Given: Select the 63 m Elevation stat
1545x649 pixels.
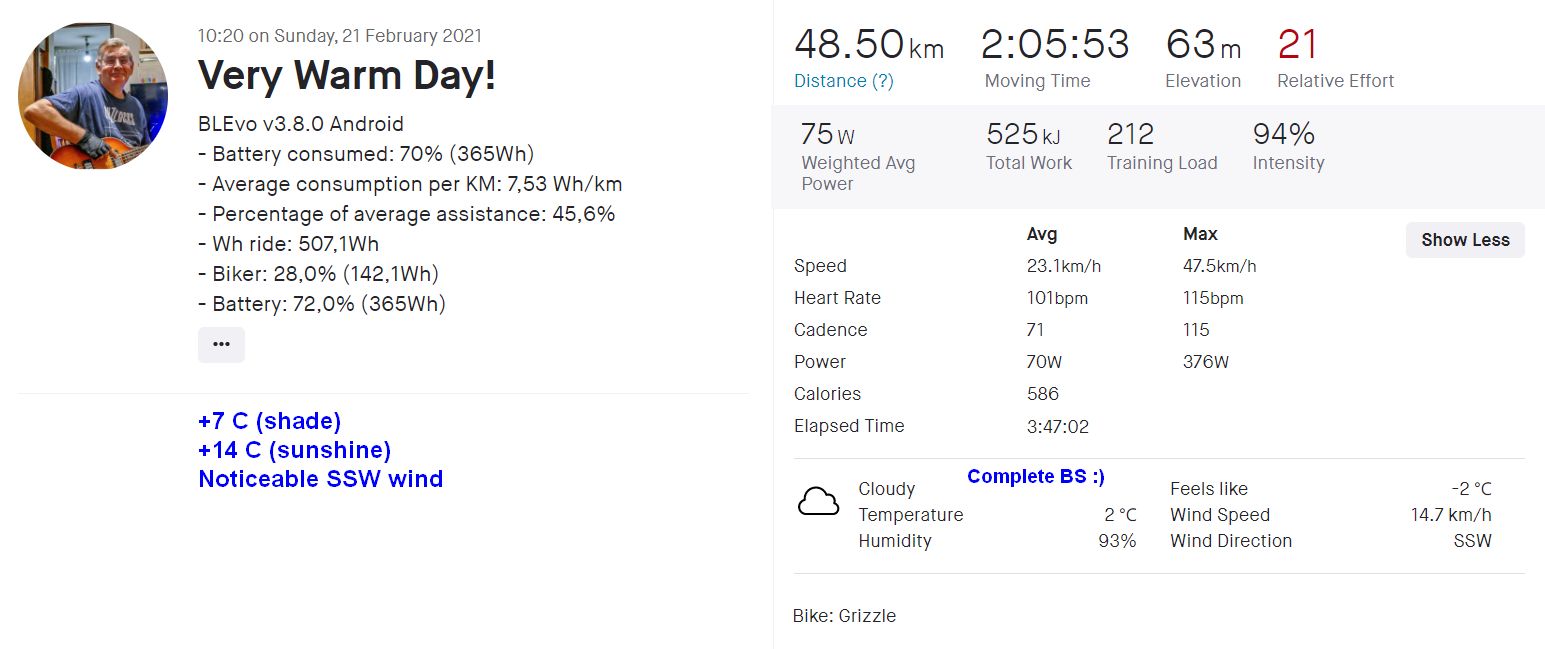Looking at the screenshot, I should click(x=1202, y=45).
